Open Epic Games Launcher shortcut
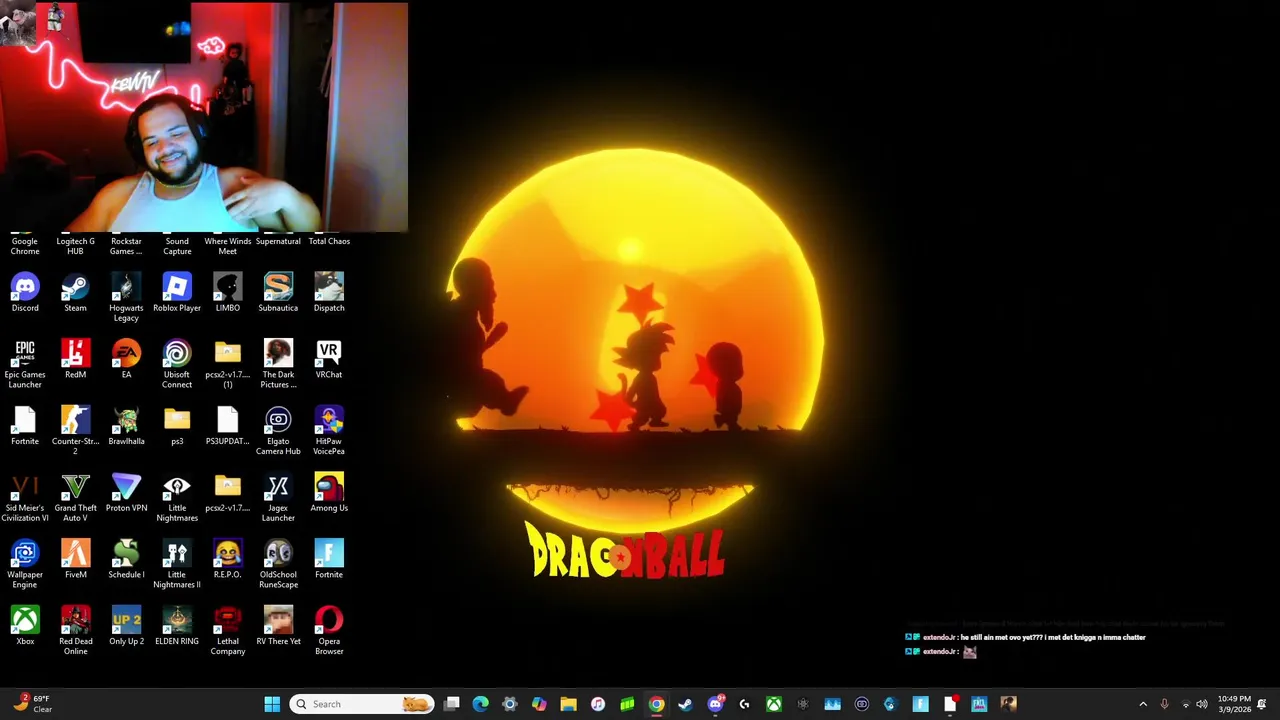The width and height of the screenshot is (1280, 720). pyautogui.click(x=25, y=364)
